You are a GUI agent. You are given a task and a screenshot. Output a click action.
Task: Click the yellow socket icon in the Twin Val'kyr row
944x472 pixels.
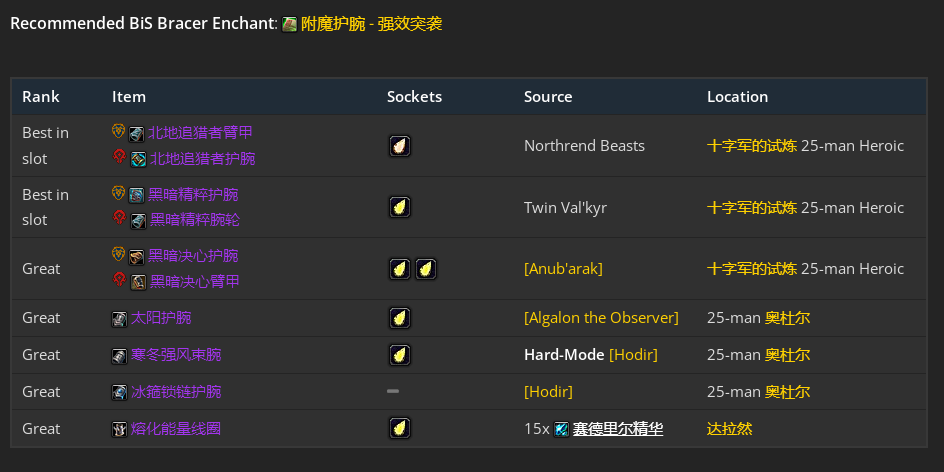[x=399, y=207]
